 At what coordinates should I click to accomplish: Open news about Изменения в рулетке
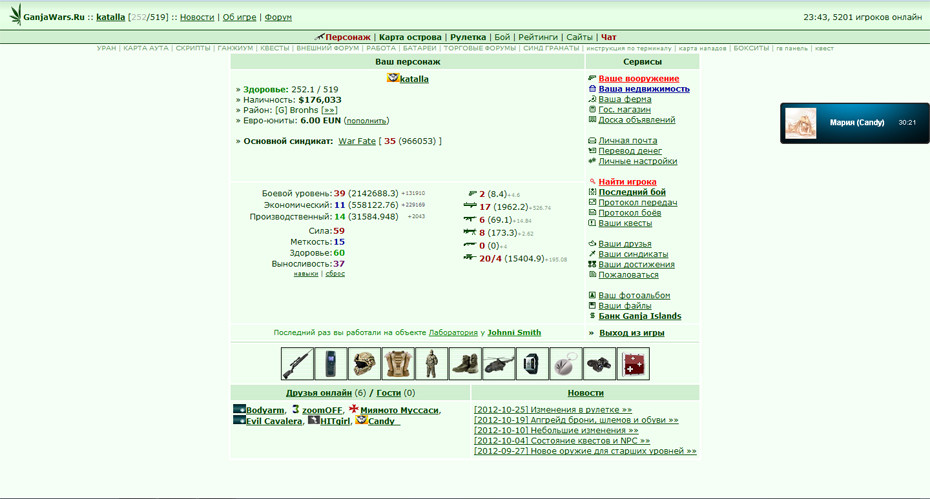coord(553,409)
